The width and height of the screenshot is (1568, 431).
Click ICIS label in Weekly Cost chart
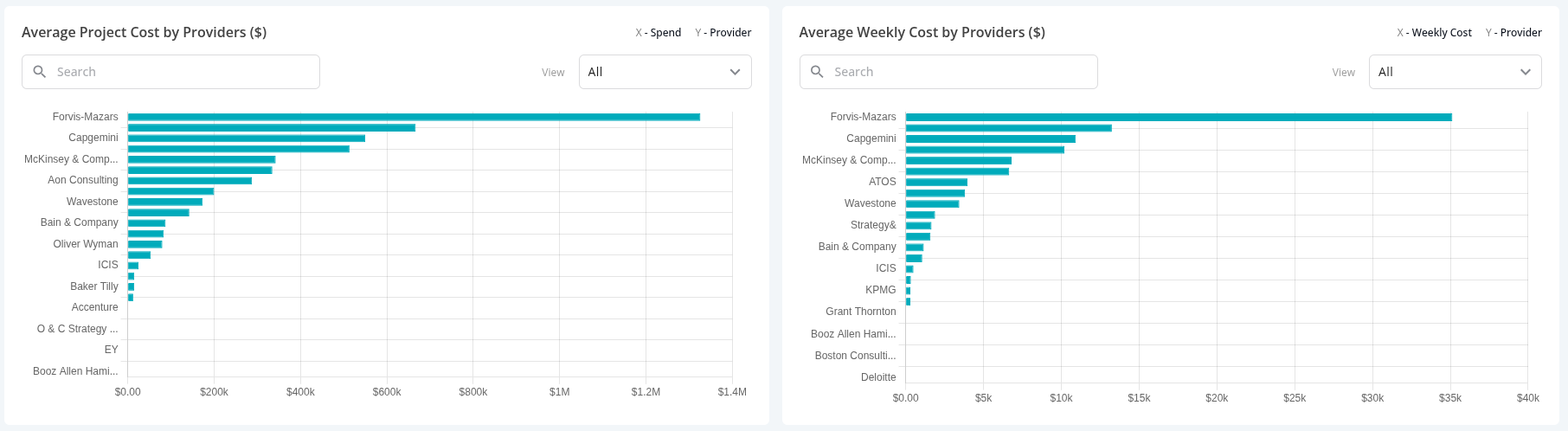click(885, 268)
